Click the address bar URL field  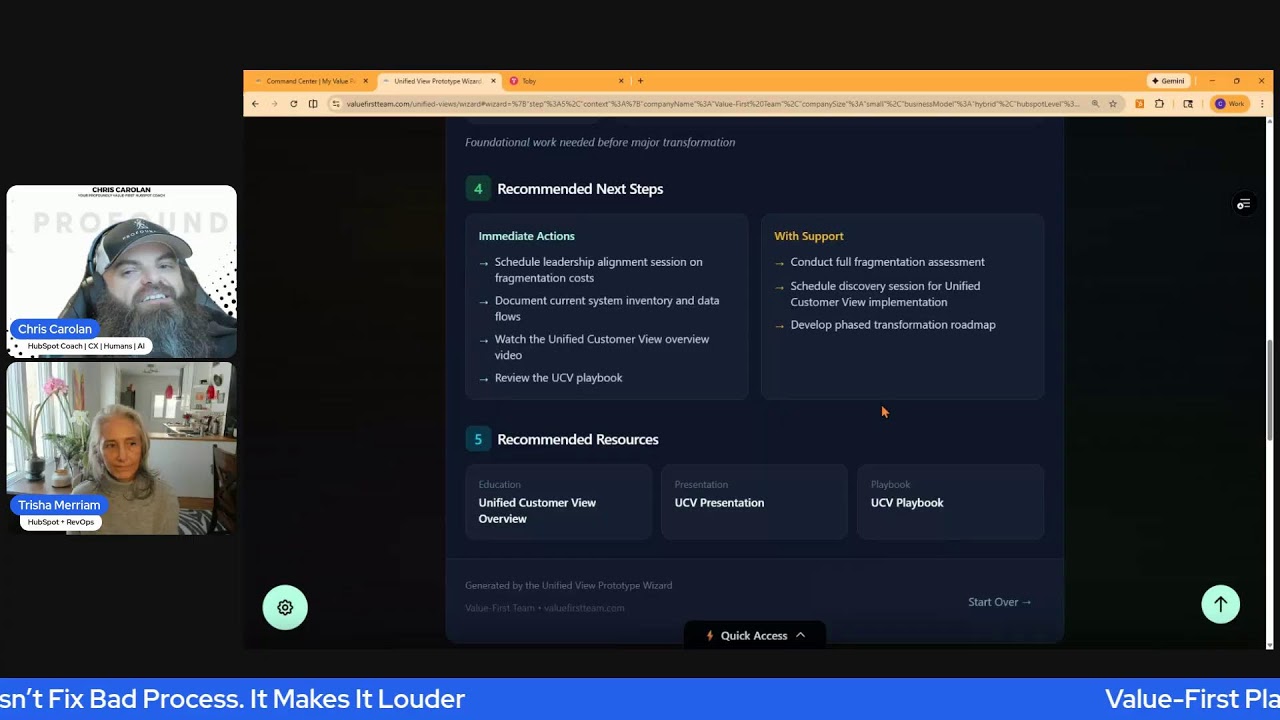pyautogui.click(x=712, y=104)
